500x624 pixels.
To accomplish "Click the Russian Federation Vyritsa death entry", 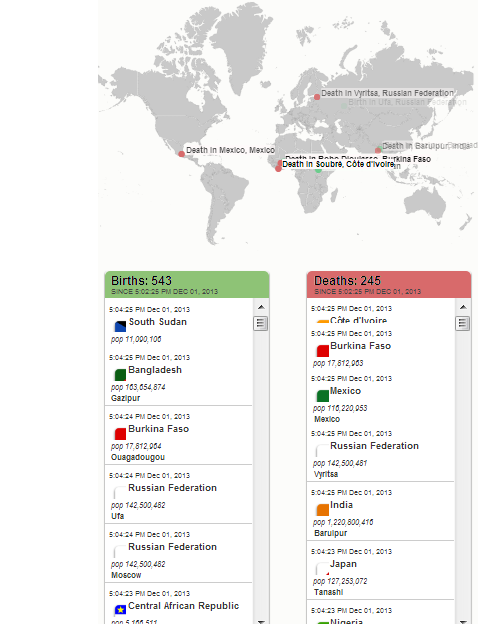I will click(380, 453).
